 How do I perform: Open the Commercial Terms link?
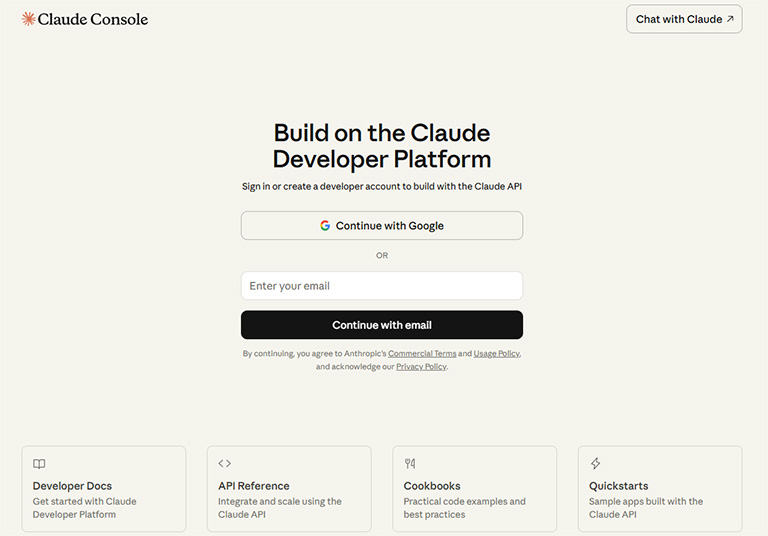422,354
